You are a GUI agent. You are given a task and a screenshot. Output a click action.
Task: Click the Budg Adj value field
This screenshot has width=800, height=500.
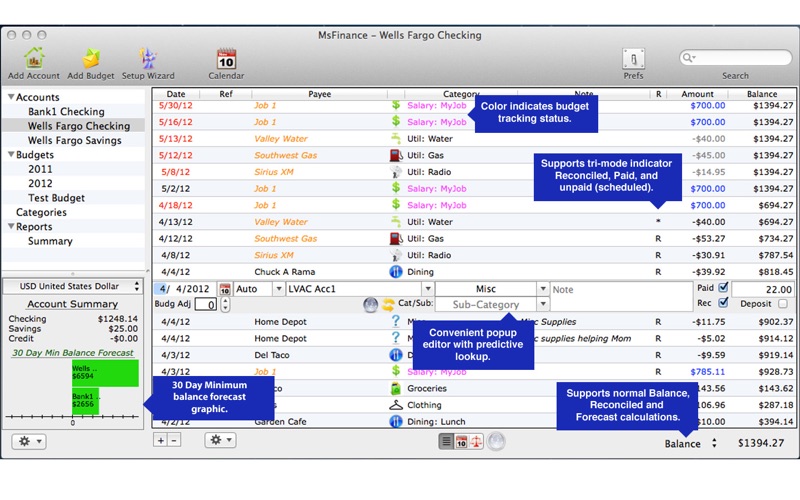pyautogui.click(x=206, y=305)
